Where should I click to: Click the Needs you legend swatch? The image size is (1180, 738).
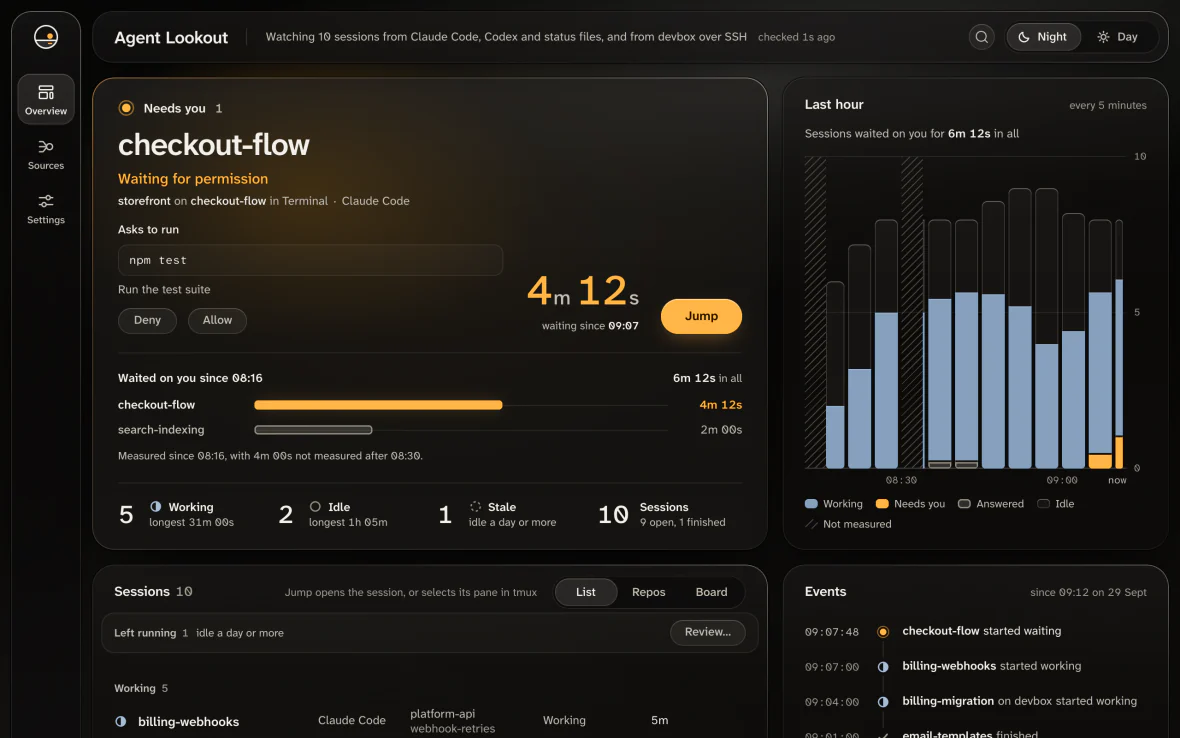point(882,504)
